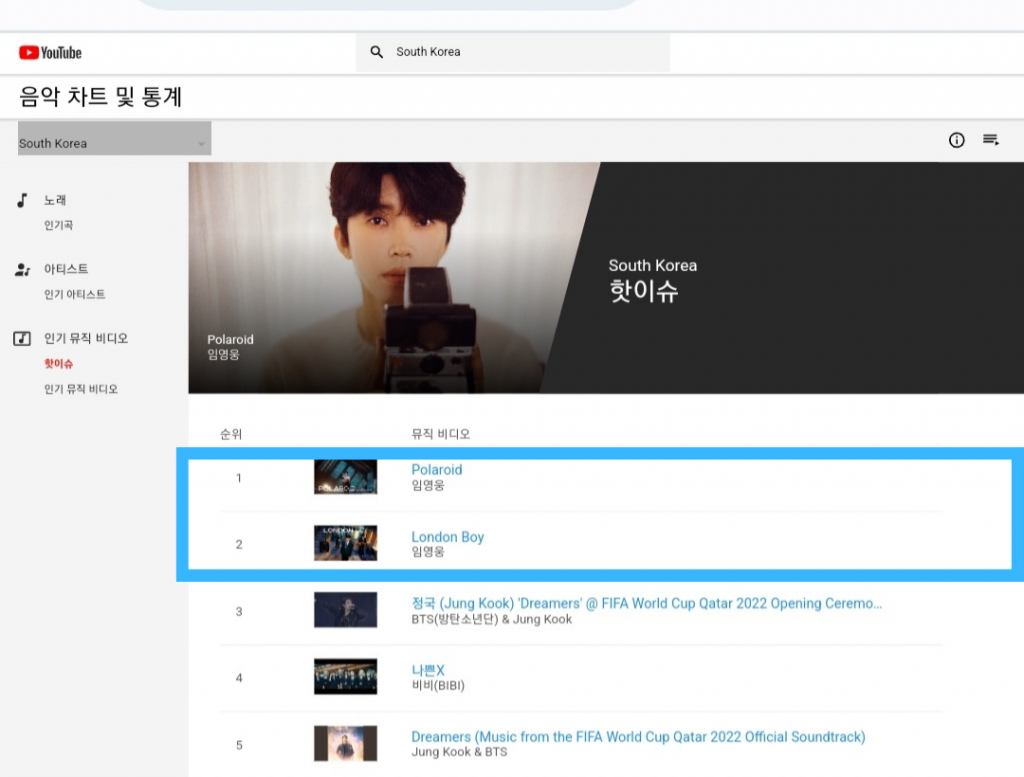Click the 뮤직 비디오 column header
Screen dimensions: 1024x777
[x=441, y=434]
